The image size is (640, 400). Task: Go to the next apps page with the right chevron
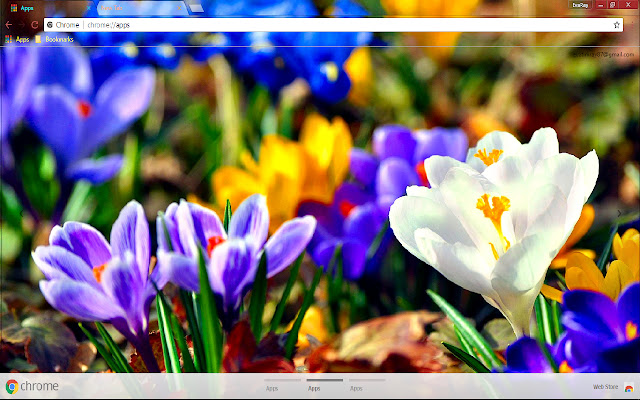pos(619,213)
